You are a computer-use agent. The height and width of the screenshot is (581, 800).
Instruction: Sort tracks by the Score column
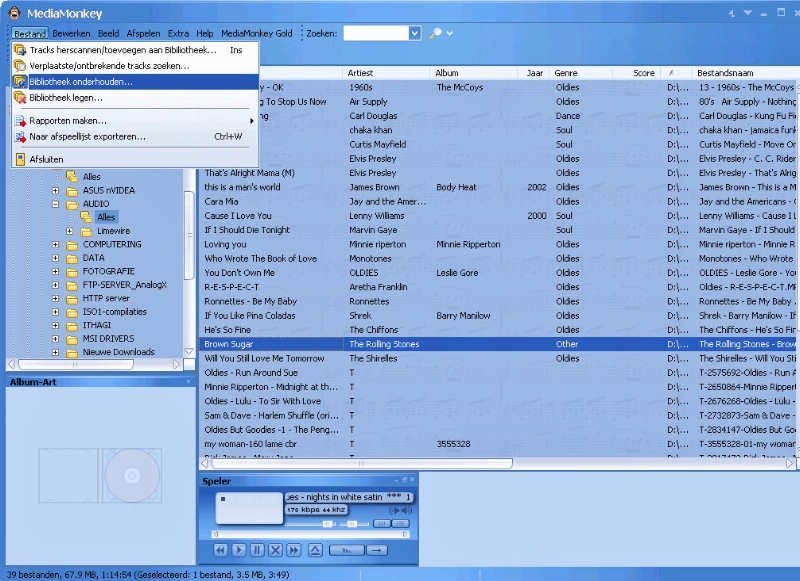click(636, 73)
